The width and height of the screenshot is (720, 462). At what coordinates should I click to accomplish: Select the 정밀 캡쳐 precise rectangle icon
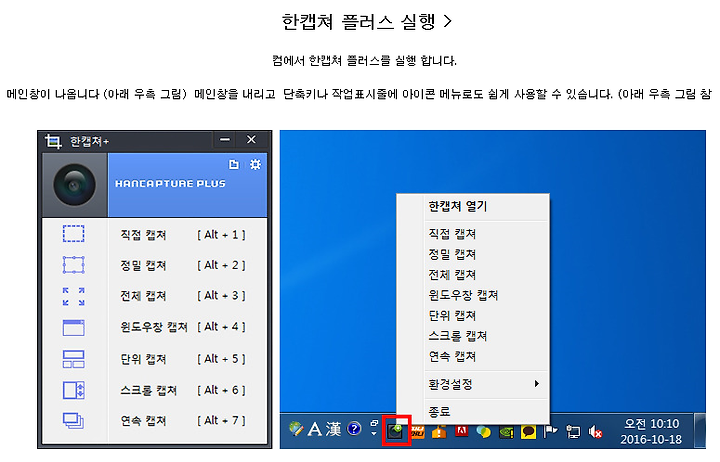pos(73,265)
